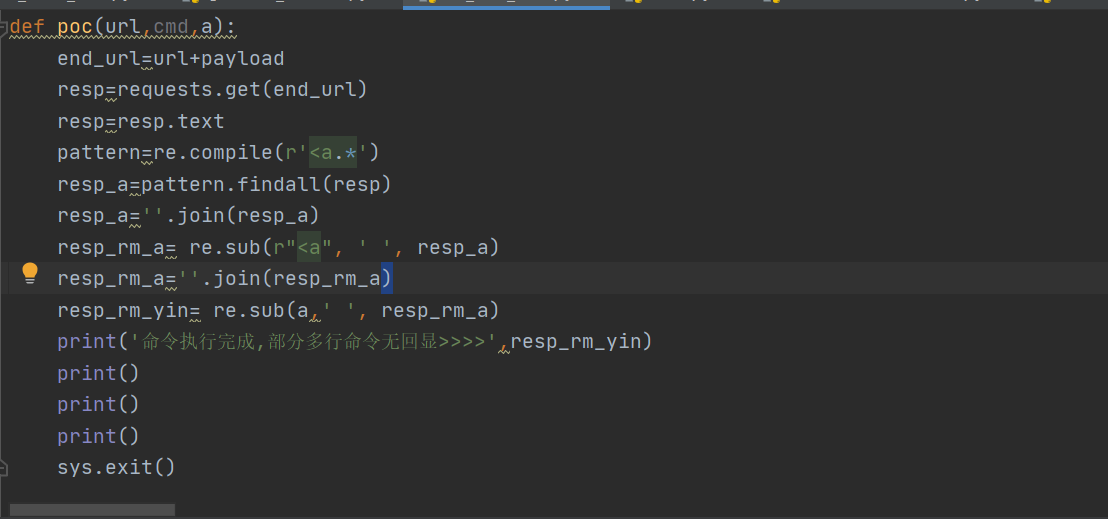Click the highlighted line ''.join(resp_rm_a)

point(225,278)
